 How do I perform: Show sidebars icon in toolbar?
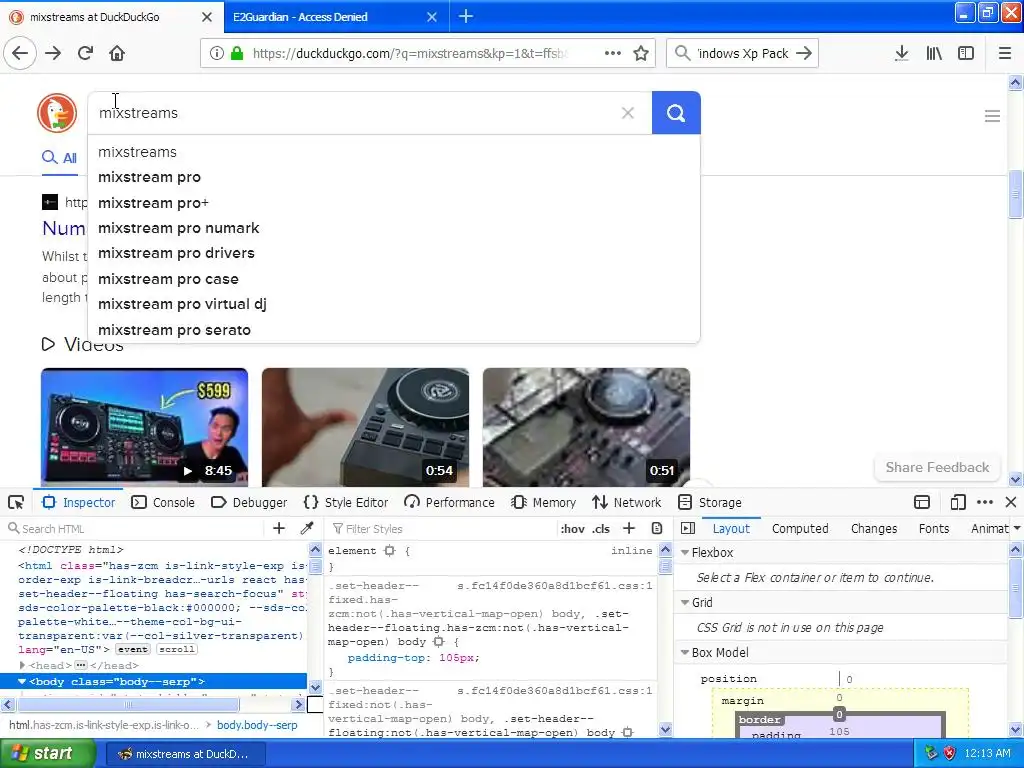coord(966,54)
